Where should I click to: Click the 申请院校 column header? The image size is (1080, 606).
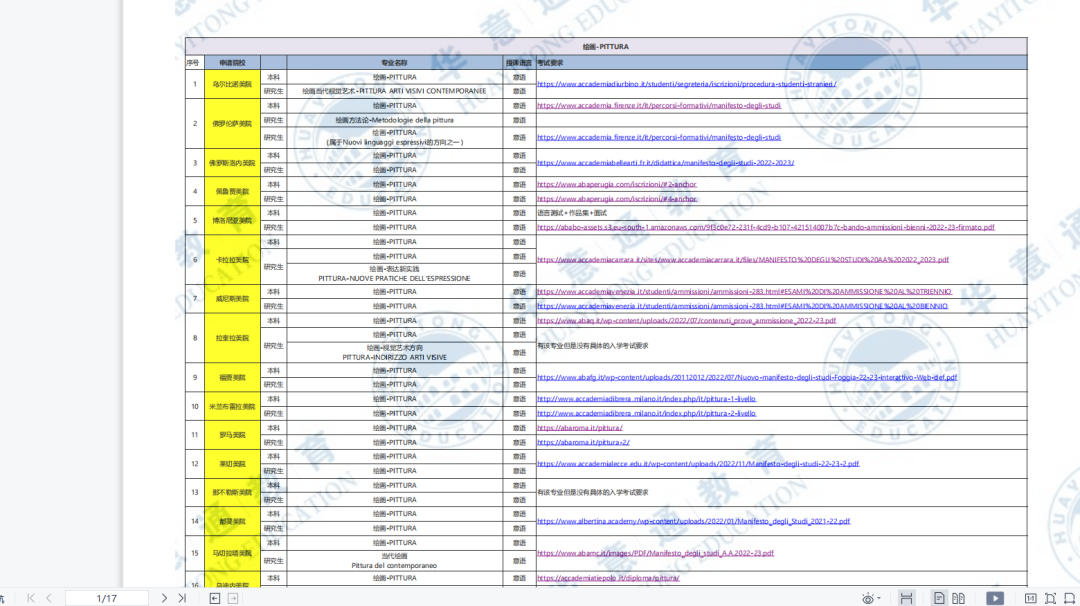coord(232,63)
